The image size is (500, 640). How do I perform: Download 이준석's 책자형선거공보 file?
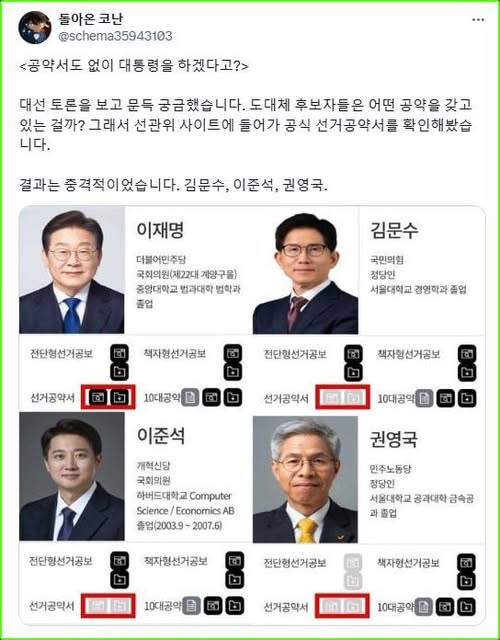point(234,579)
